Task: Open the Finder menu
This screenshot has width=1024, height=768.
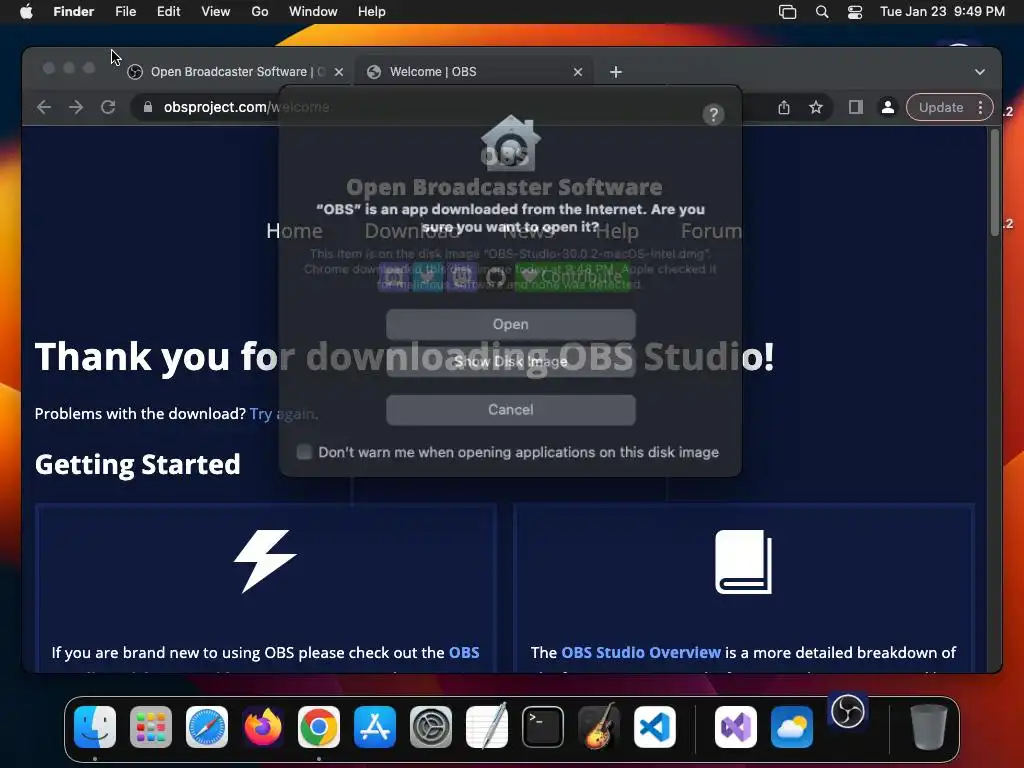Action: click(73, 12)
